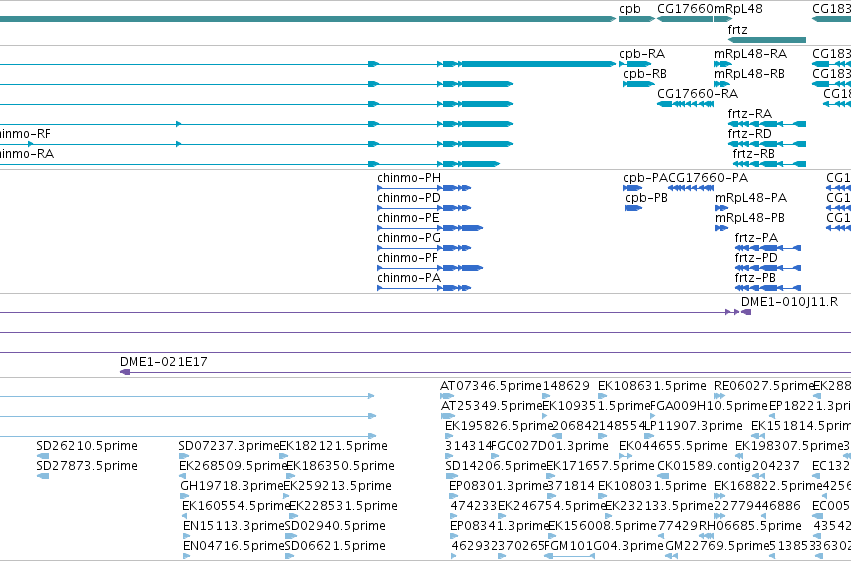
Task: Click EST SD06621.5prime
Action: tap(290, 556)
